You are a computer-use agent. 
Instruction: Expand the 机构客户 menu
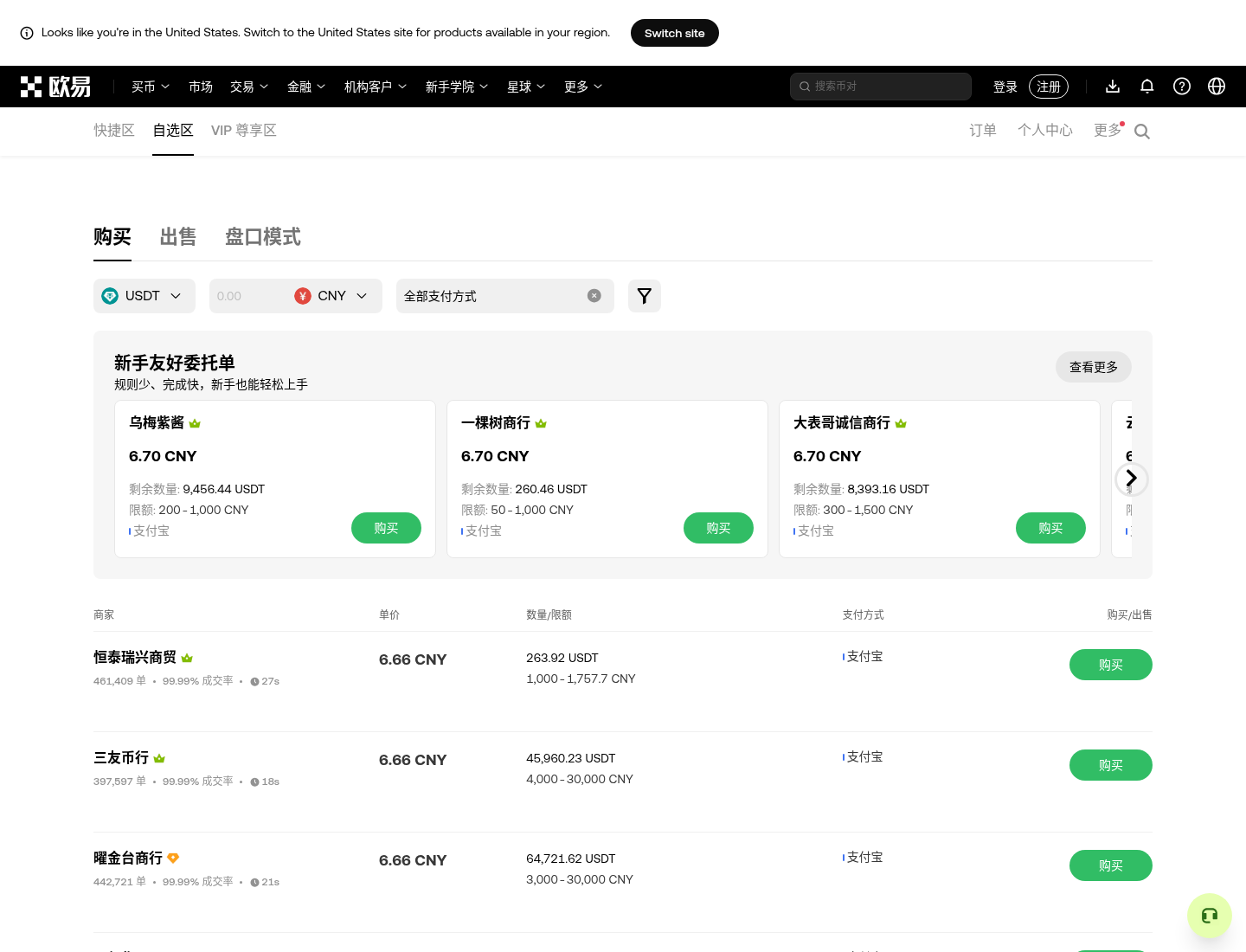376,87
